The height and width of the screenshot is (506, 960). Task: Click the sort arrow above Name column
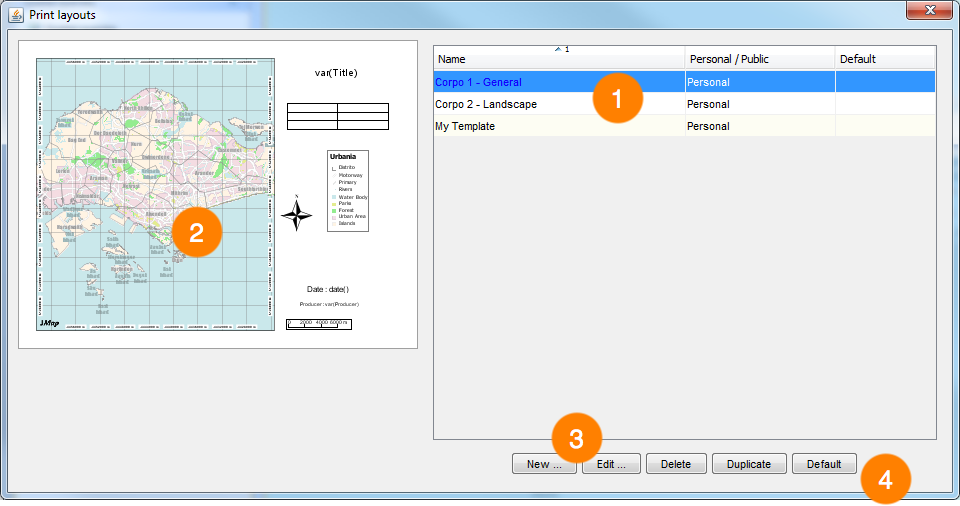(558, 49)
